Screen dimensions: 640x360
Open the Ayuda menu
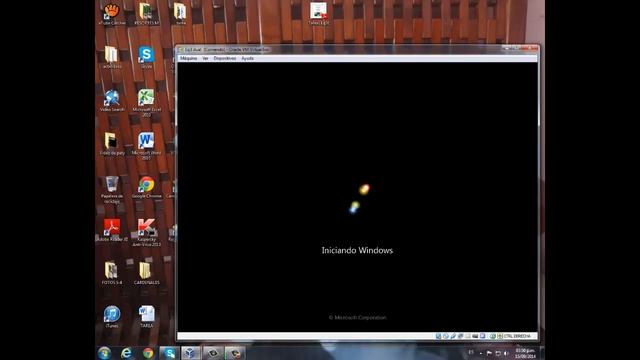(247, 58)
